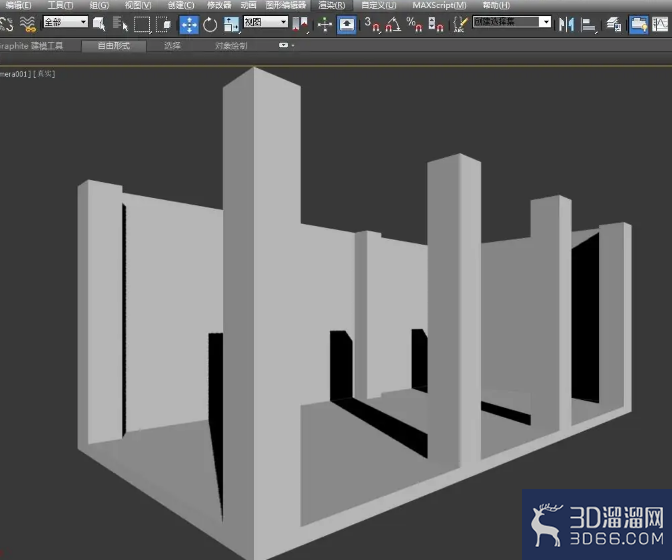Switch to the 选择 ribbon tab
This screenshot has height=560, width=672.
pyautogui.click(x=172, y=46)
